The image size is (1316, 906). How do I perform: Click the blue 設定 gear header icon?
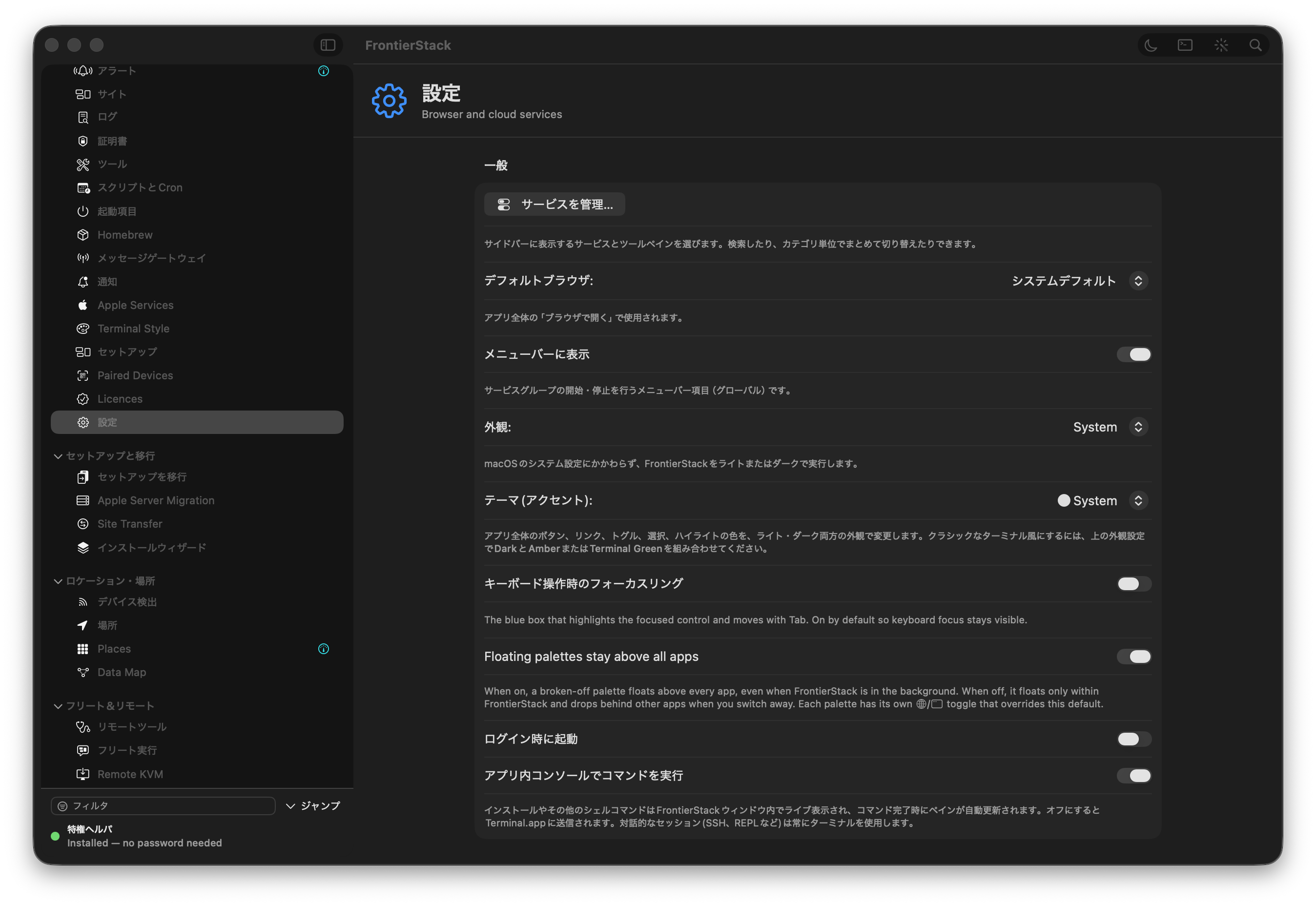point(389,101)
